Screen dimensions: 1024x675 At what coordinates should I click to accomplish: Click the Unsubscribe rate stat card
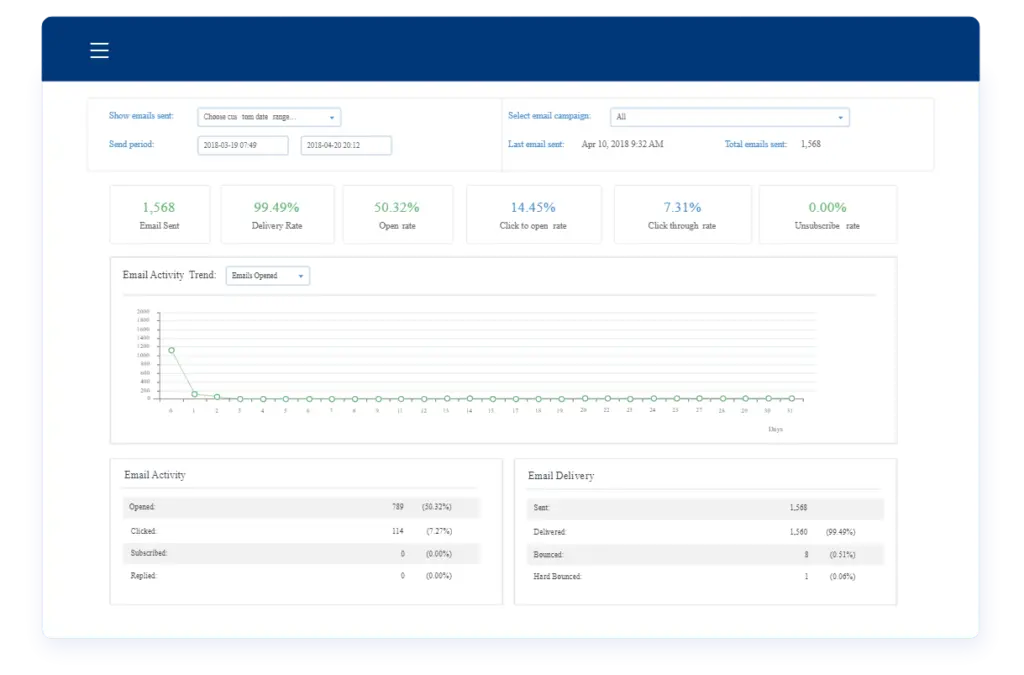click(827, 215)
